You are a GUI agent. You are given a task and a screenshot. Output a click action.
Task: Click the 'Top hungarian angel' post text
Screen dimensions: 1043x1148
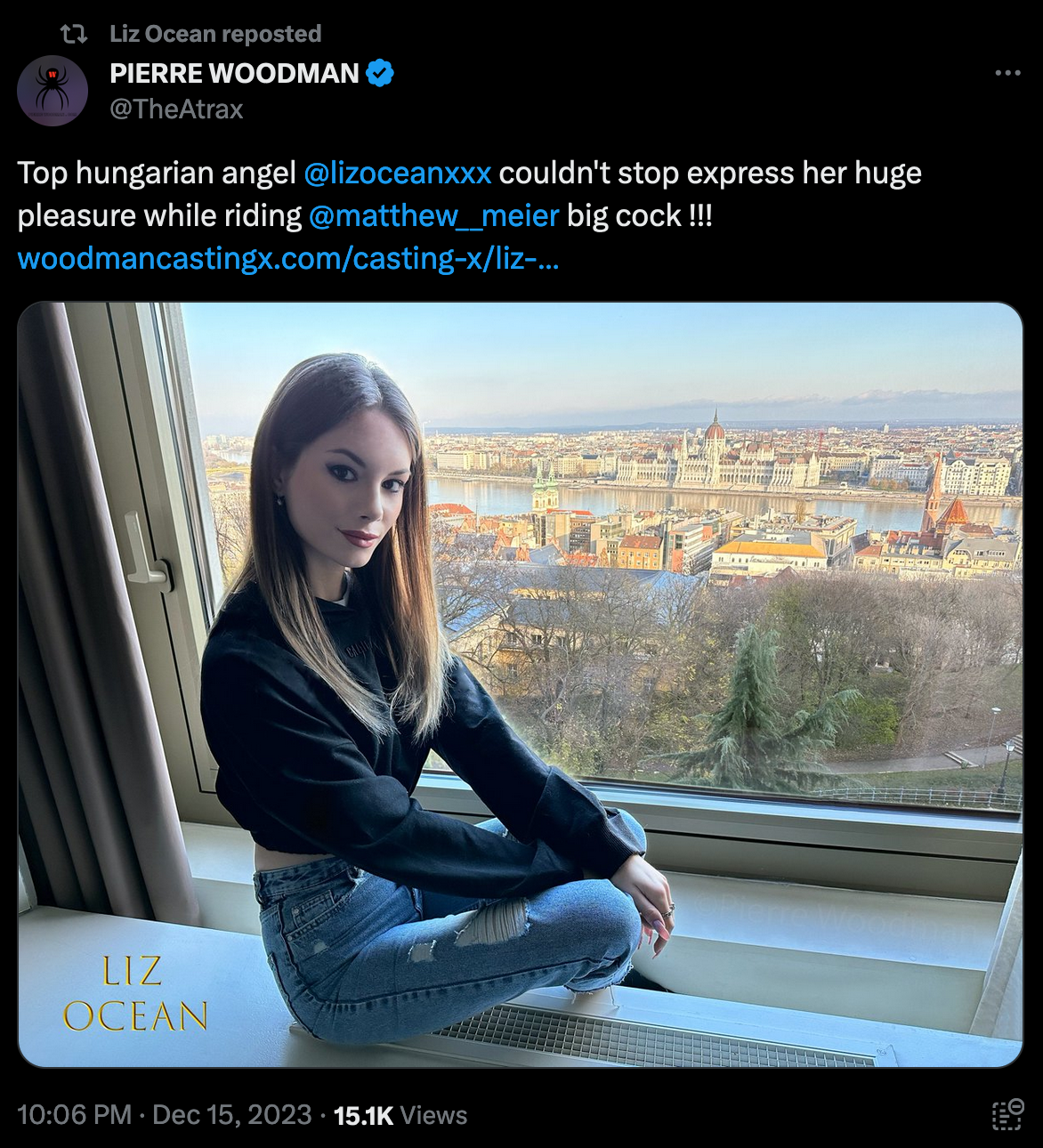point(157,173)
